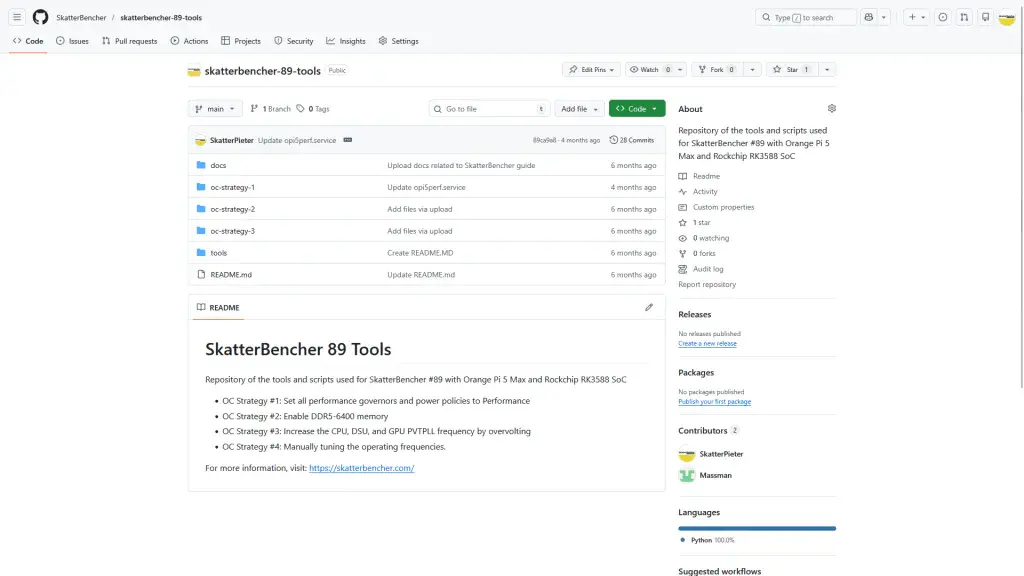Image resolution: width=1024 pixels, height=576 pixels.
Task: Switch to the Actions tab
Action: 189,41
